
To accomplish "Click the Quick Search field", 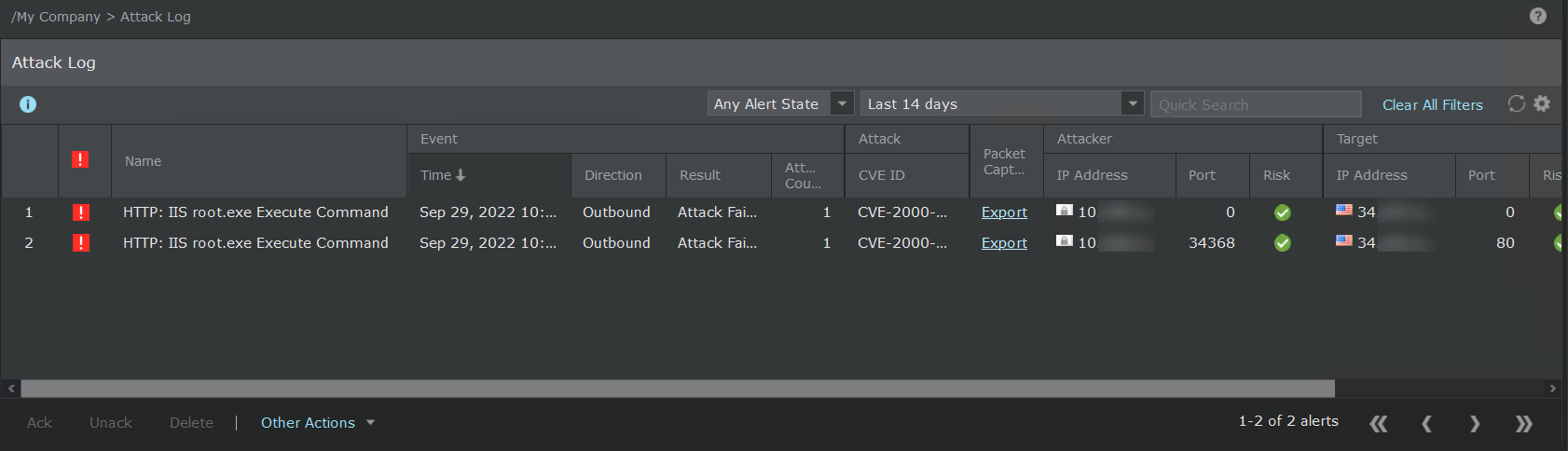I will pos(1256,104).
